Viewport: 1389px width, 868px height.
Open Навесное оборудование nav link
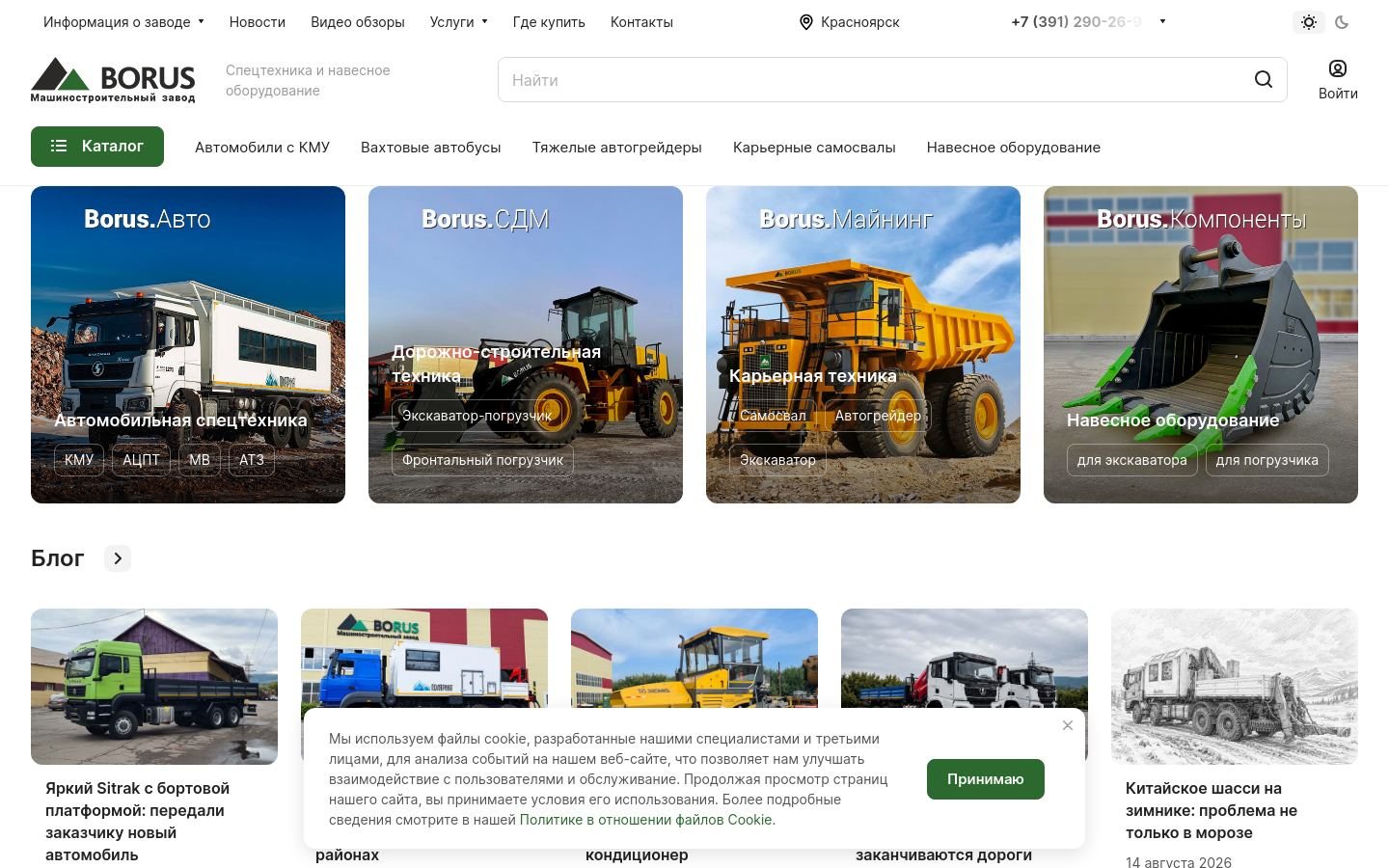pyautogui.click(x=1014, y=148)
